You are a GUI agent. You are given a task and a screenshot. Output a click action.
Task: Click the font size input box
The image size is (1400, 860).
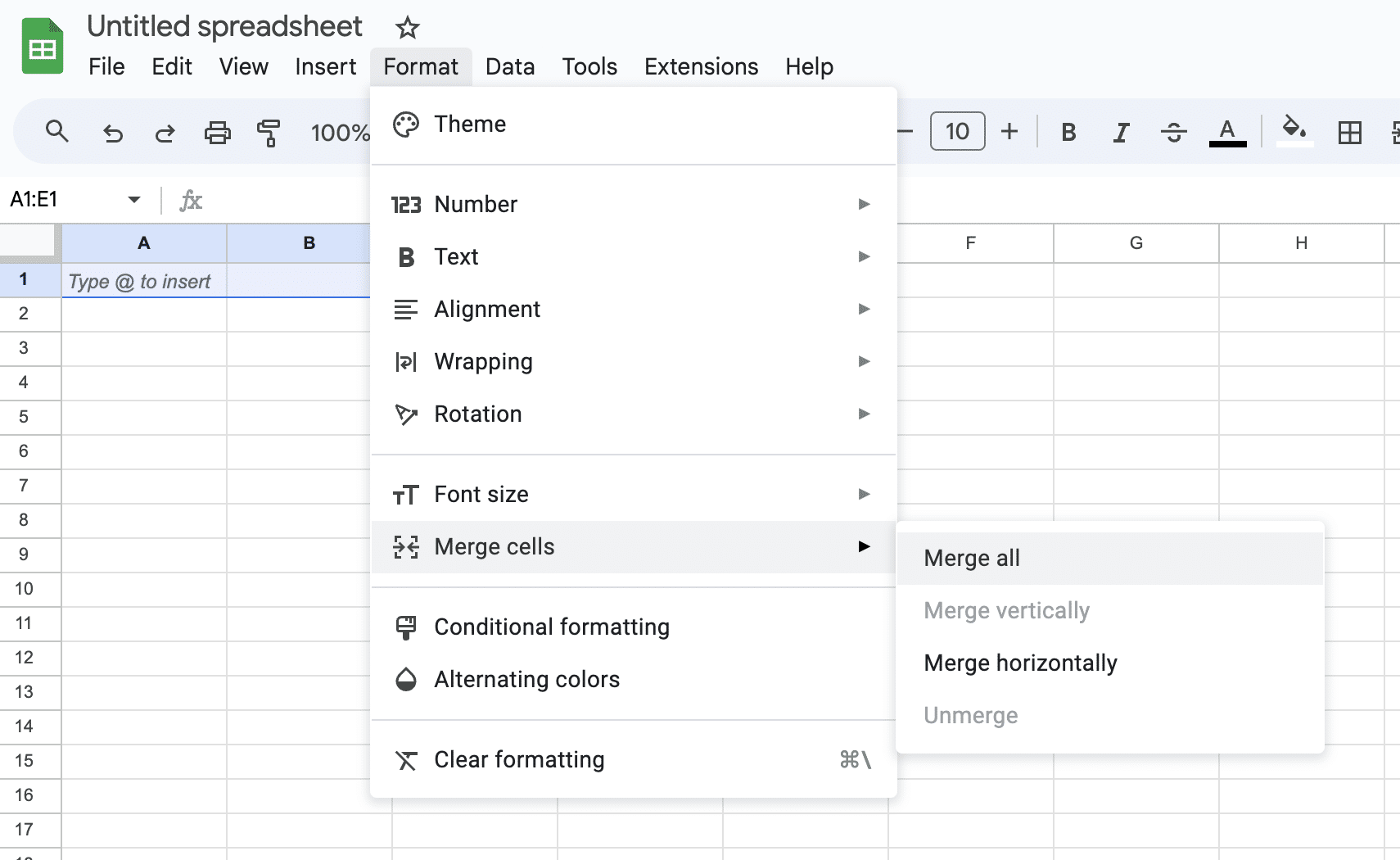(957, 132)
